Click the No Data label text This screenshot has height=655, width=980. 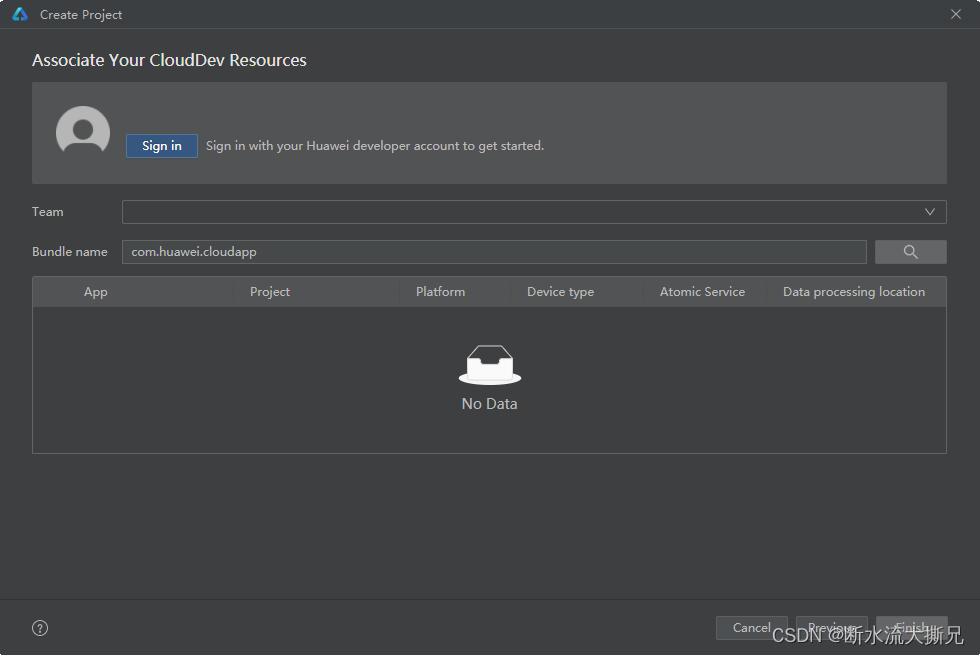point(490,404)
